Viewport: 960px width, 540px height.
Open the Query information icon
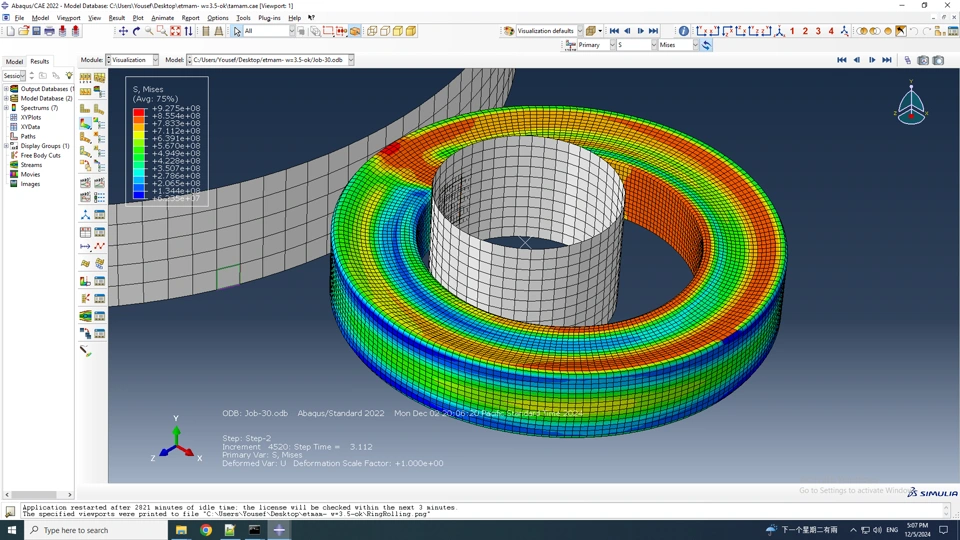tap(683, 31)
